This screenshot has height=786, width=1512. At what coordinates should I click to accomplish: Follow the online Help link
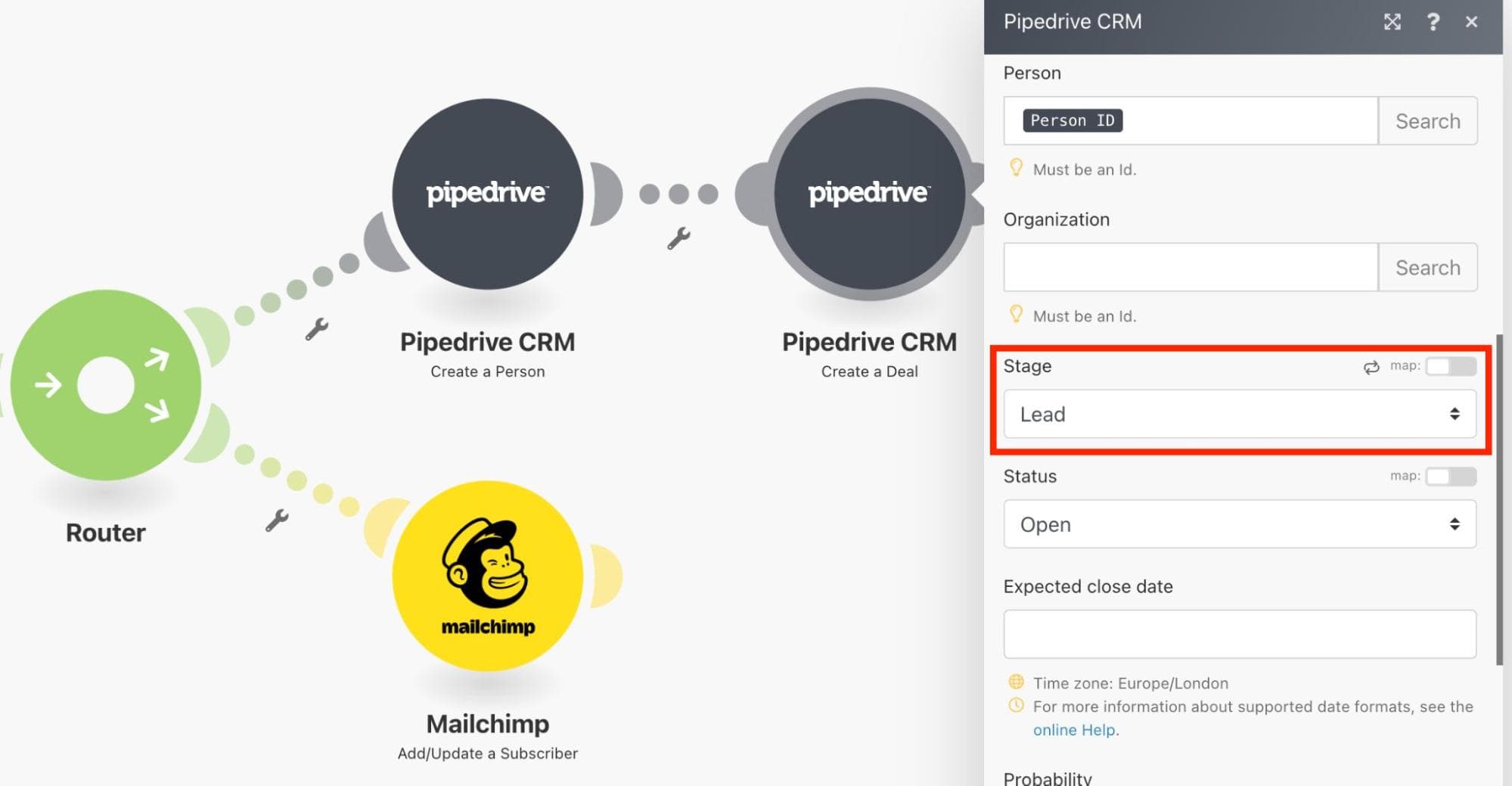1074,730
